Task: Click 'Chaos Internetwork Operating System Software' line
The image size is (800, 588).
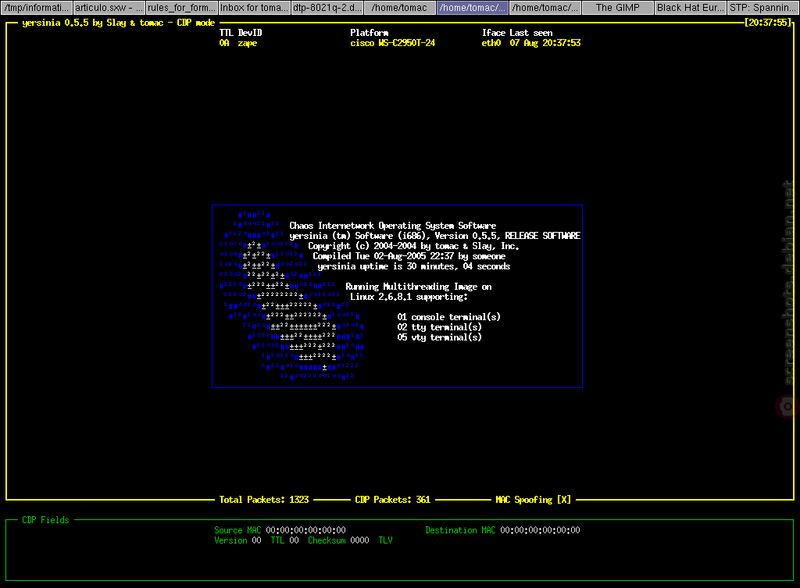Action: [x=392, y=226]
